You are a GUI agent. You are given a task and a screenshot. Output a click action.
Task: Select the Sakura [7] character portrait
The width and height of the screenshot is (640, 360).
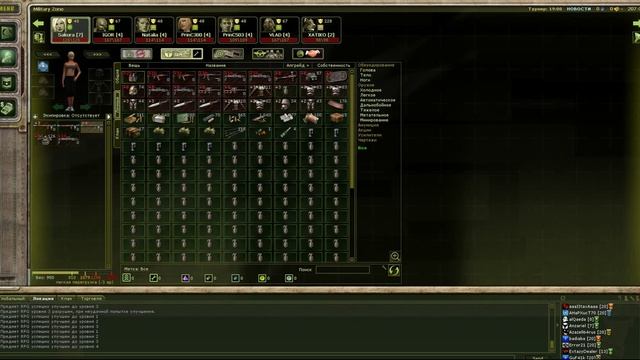click(70, 30)
